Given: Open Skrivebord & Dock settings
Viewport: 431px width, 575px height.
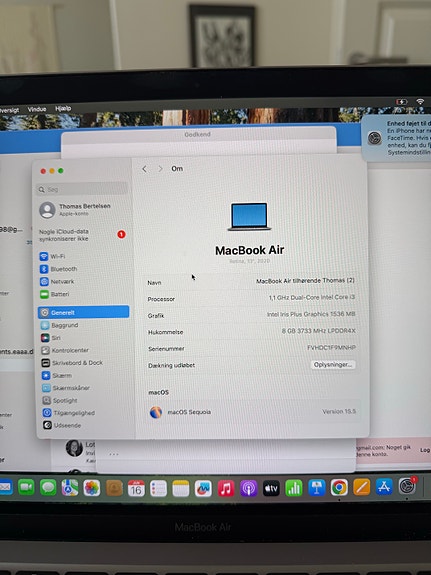Looking at the screenshot, I should (x=72, y=363).
